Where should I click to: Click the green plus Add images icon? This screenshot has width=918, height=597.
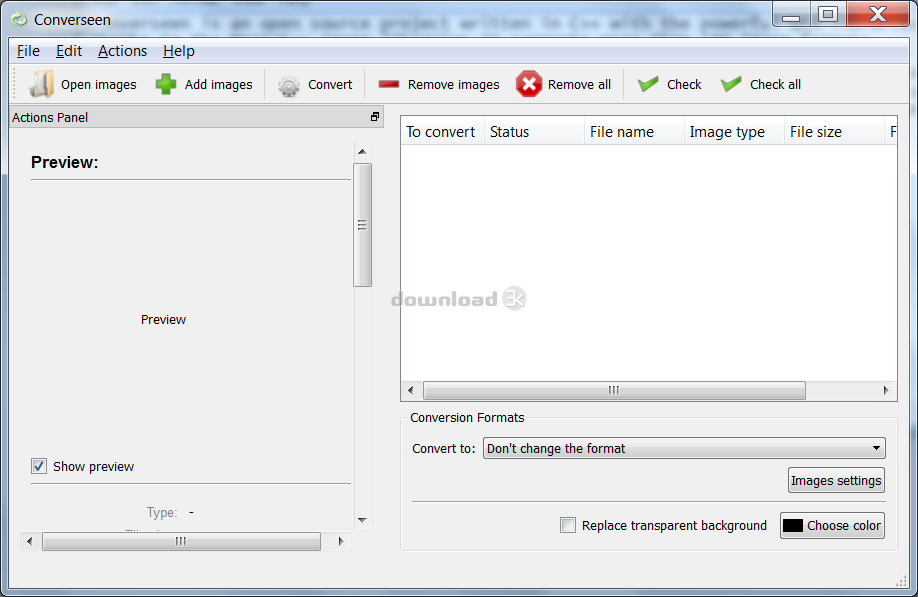pyautogui.click(x=166, y=84)
